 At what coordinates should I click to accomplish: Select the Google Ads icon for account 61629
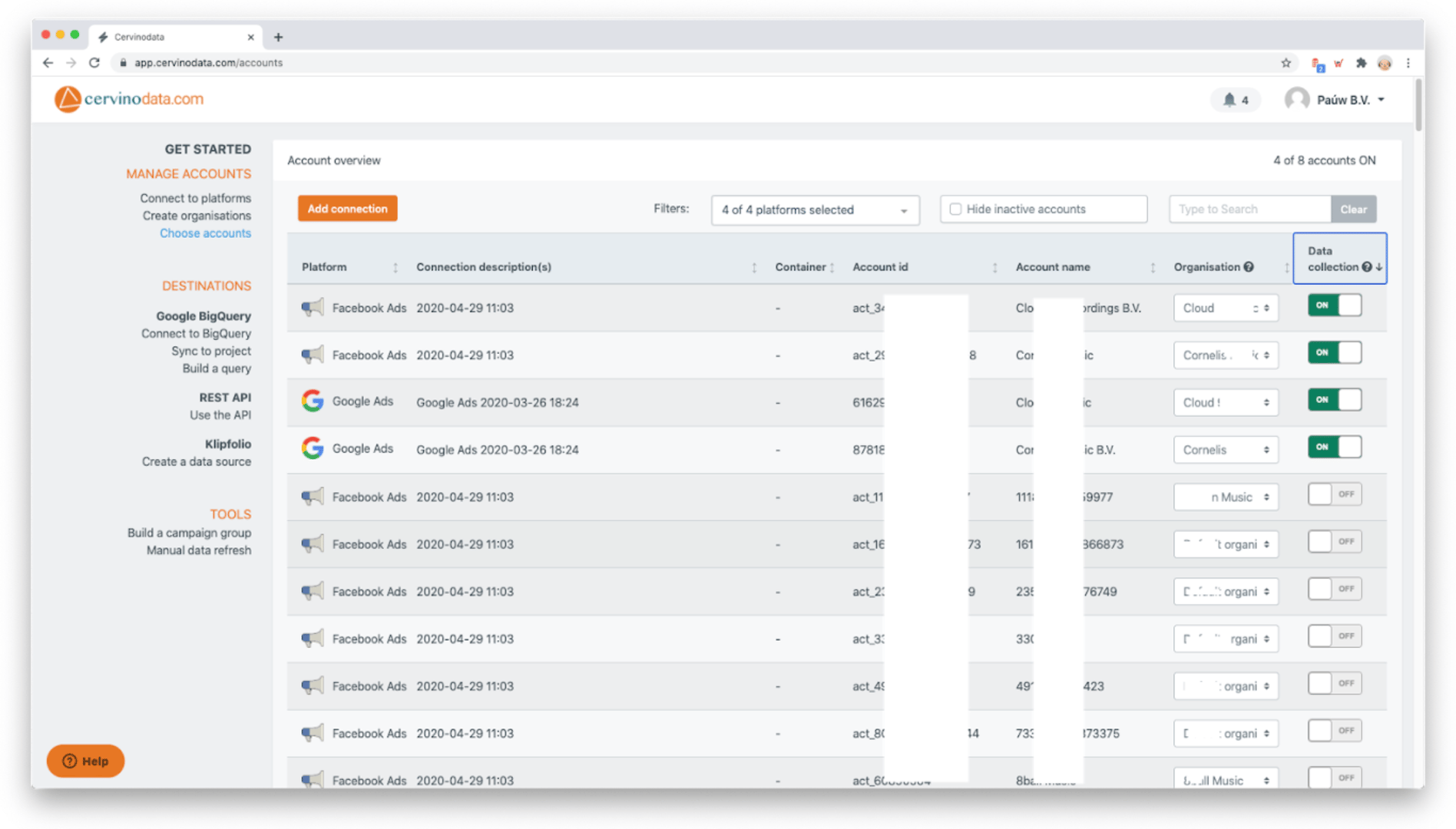313,401
